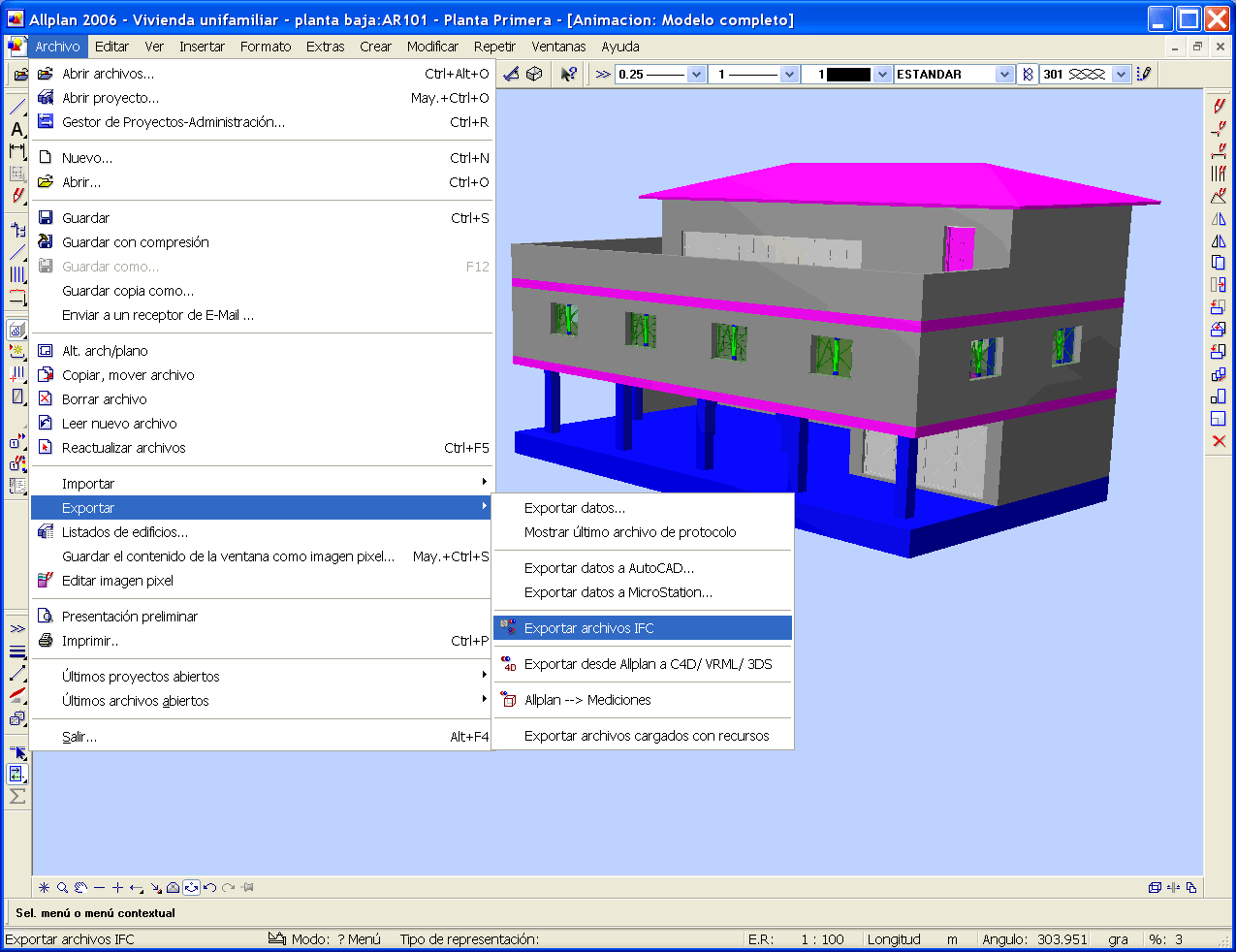Select 'Mostrar último archivo de protocolo'
1236x952 pixels.
643,532
